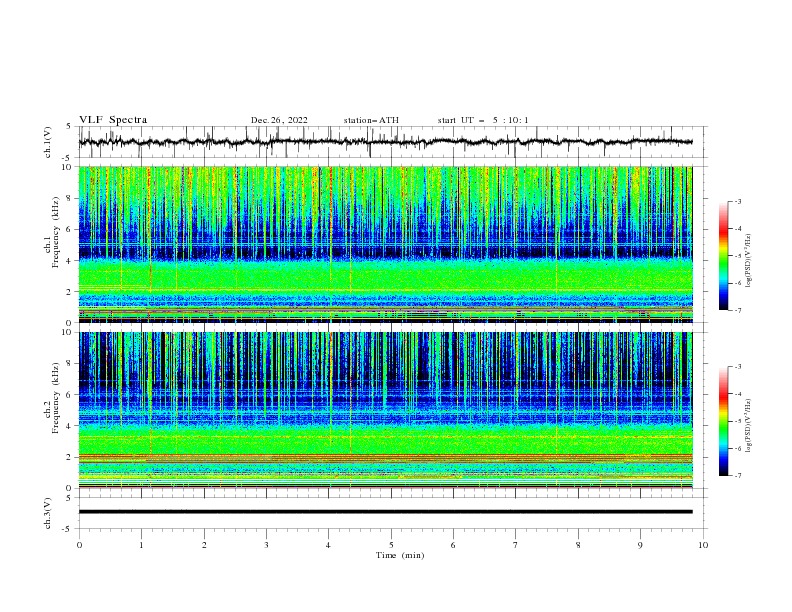Click the "station=ATH" label
This screenshot has height=612, width=792.
click(x=371, y=120)
